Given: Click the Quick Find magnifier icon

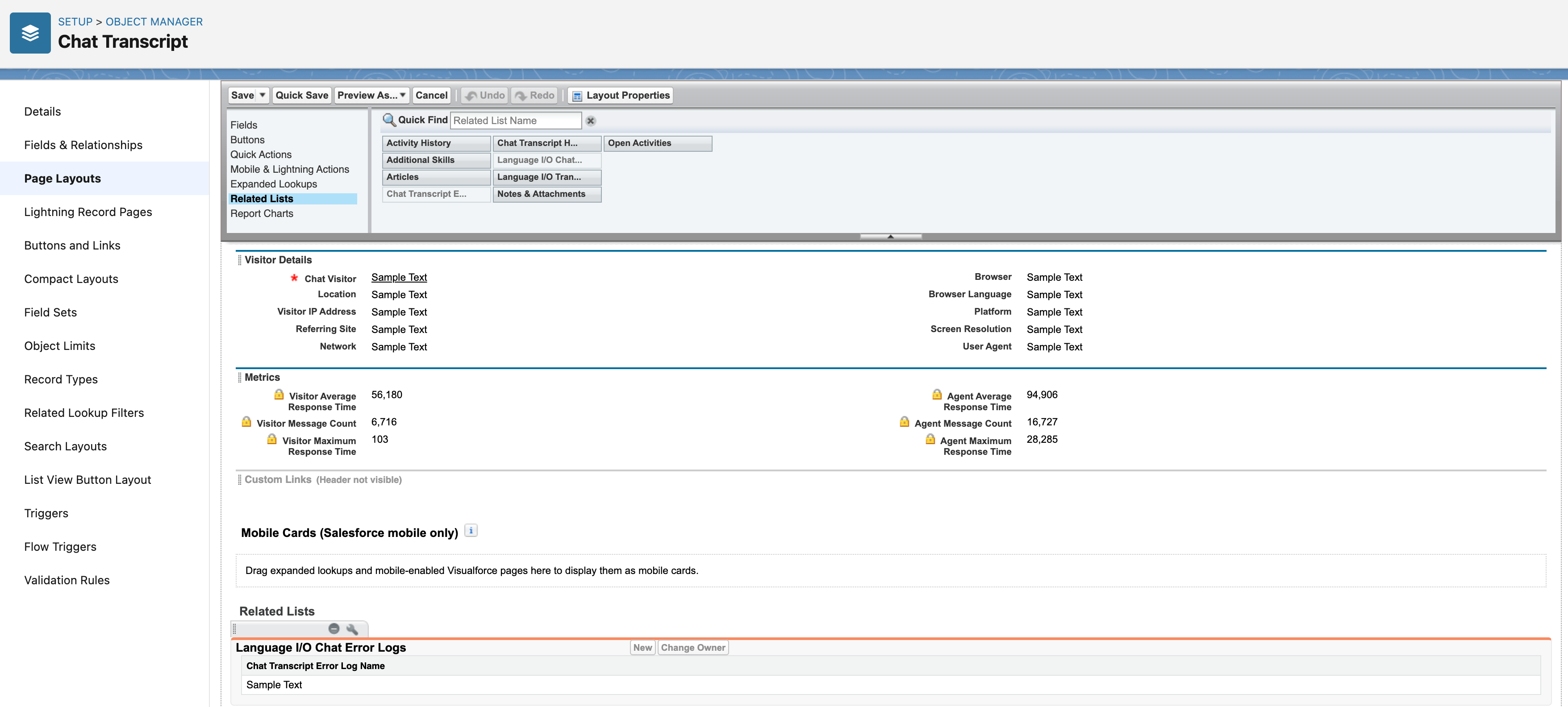Looking at the screenshot, I should tap(389, 120).
